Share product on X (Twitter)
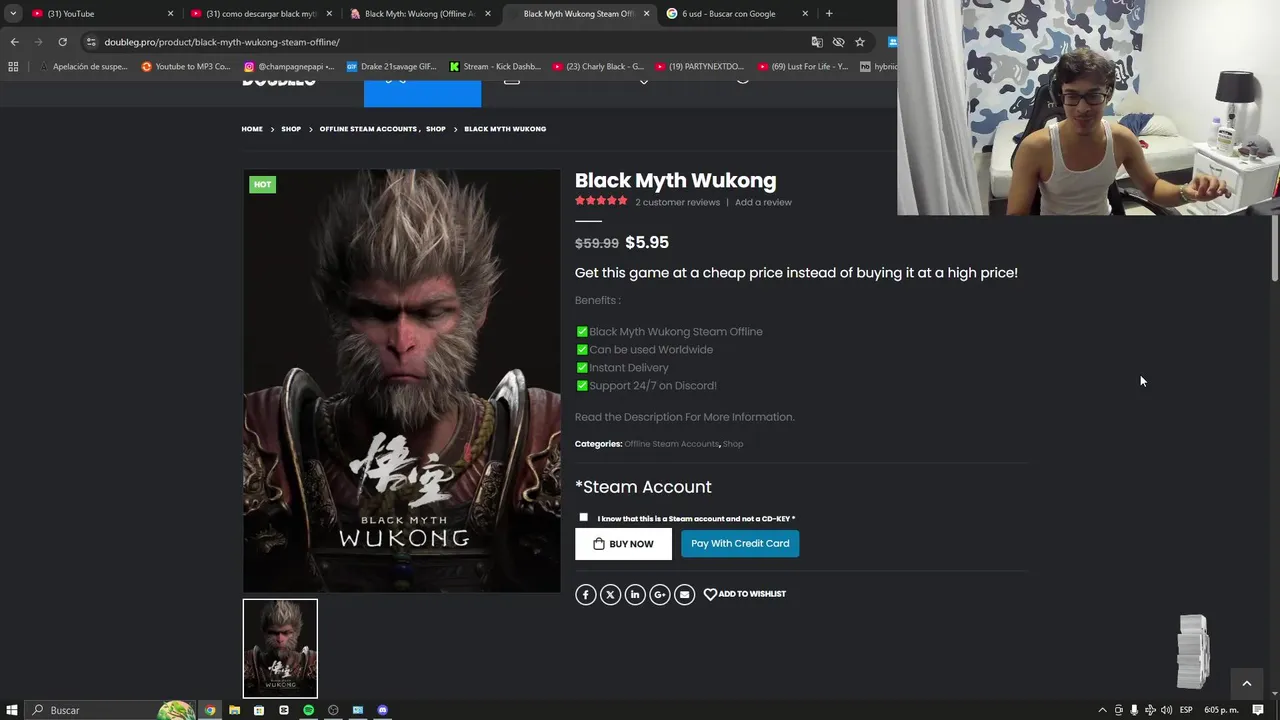 (610, 594)
